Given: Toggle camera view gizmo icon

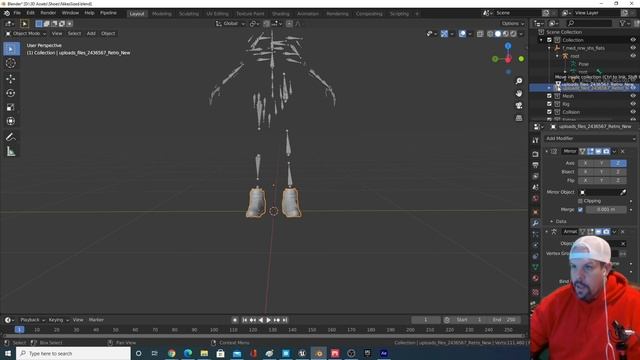Looking at the screenshot, I should pyautogui.click(x=519, y=106).
